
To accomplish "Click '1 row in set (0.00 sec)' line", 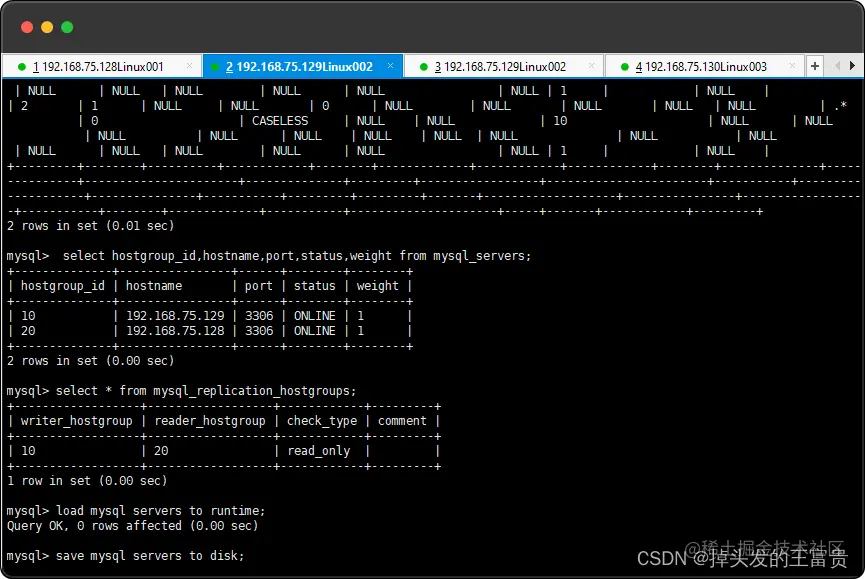I will click(87, 481).
